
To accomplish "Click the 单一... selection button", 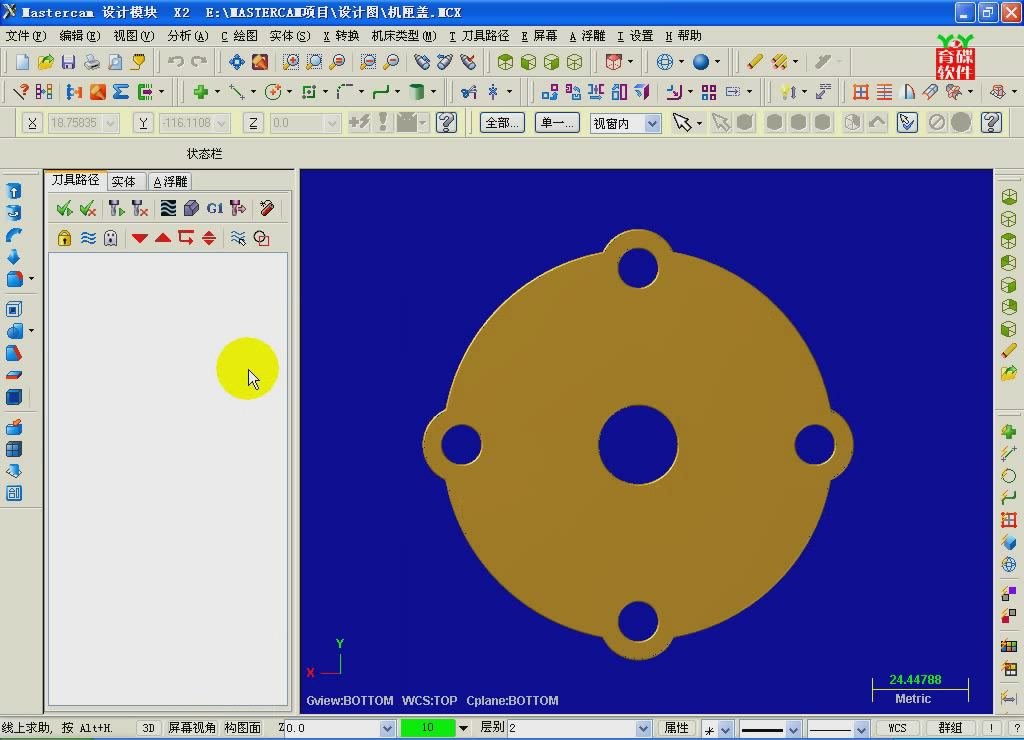I will [x=557, y=123].
